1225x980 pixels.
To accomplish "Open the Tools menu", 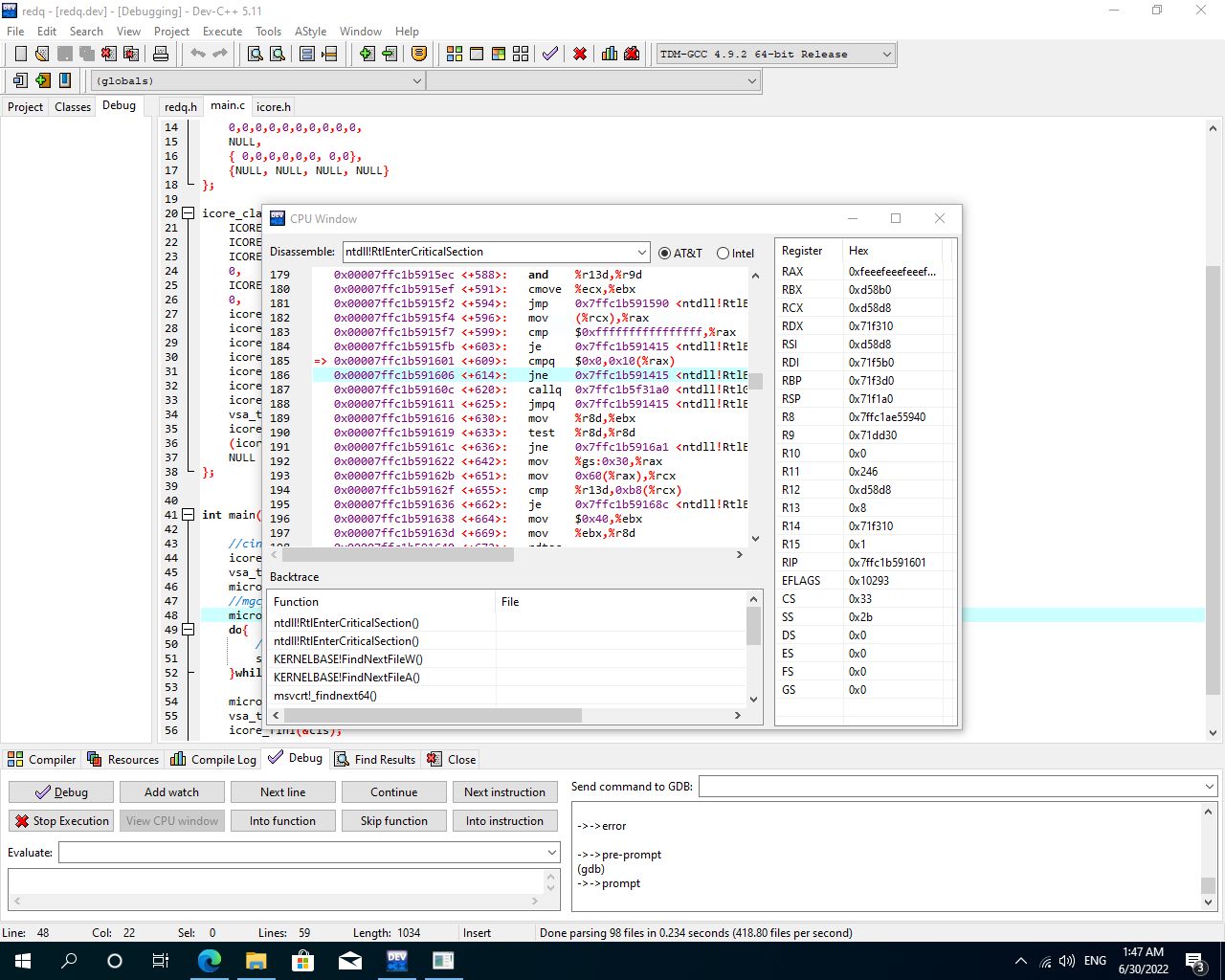I will click(268, 31).
